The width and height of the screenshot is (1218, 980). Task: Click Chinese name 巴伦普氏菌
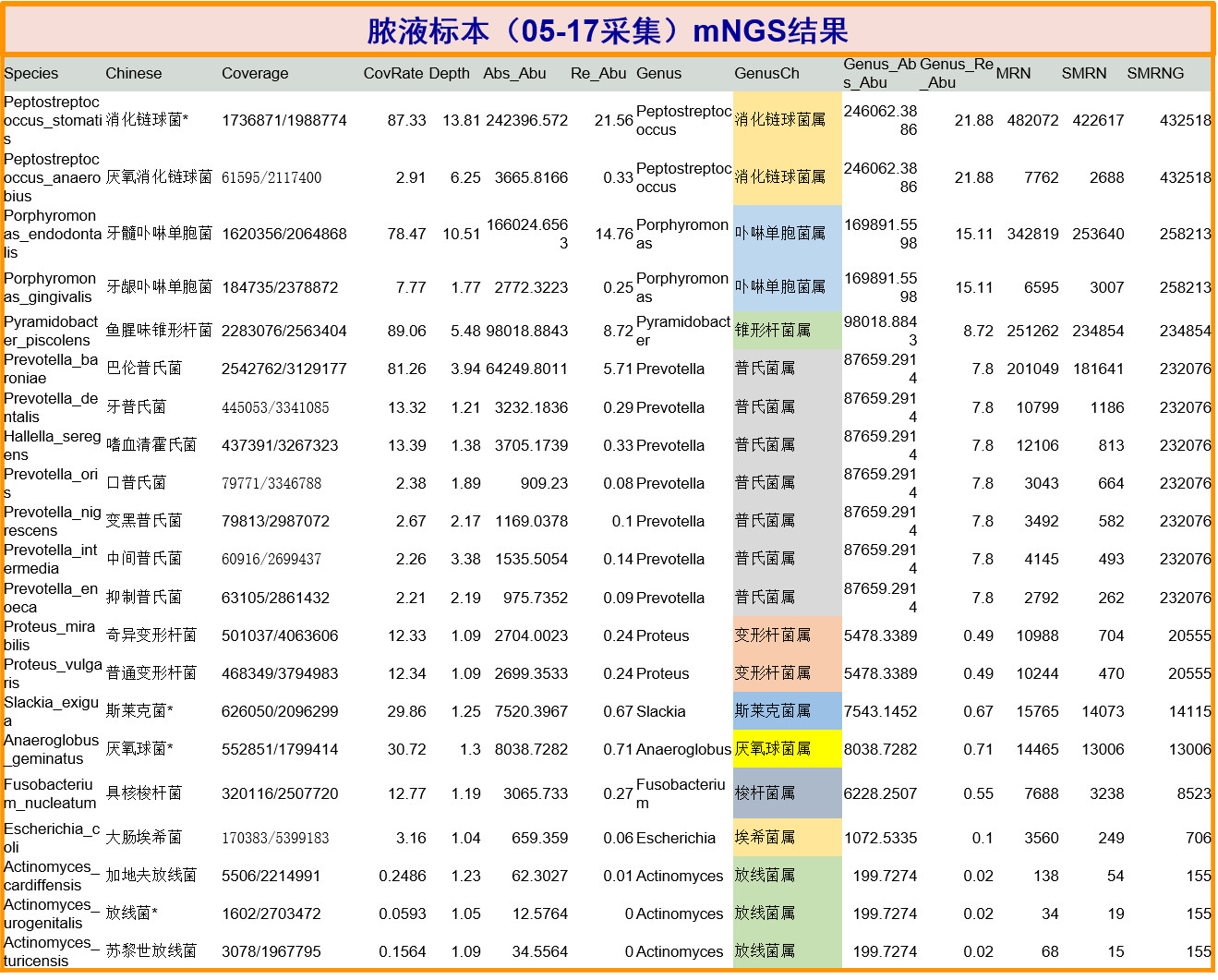(x=144, y=369)
